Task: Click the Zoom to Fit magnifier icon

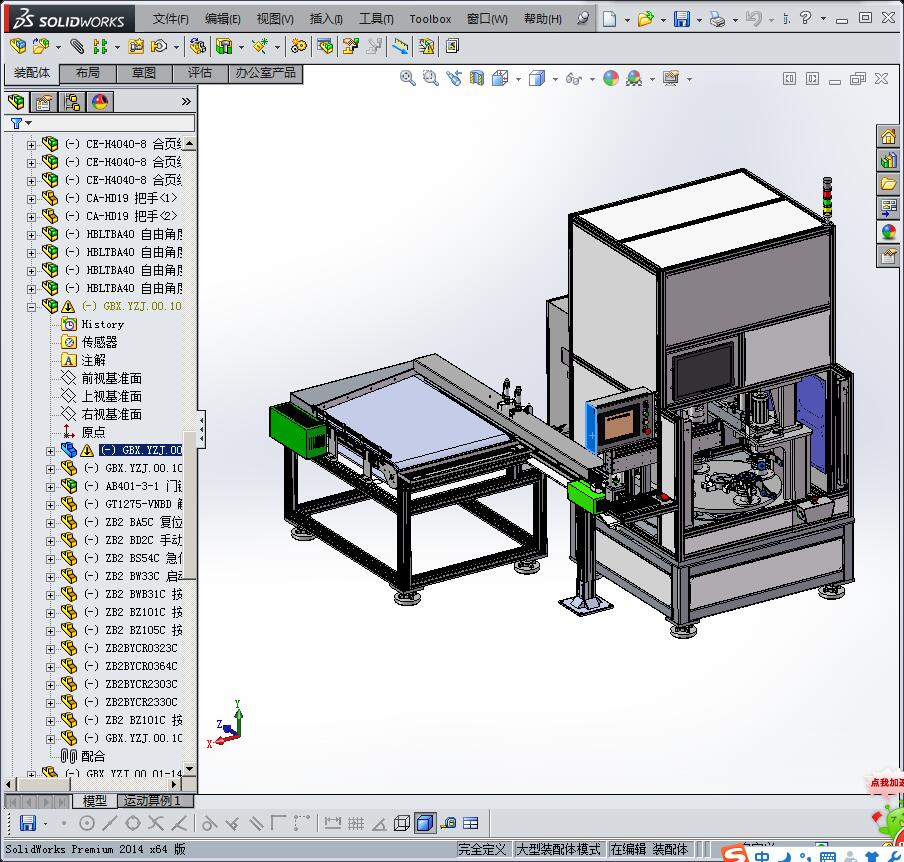Action: click(408, 78)
